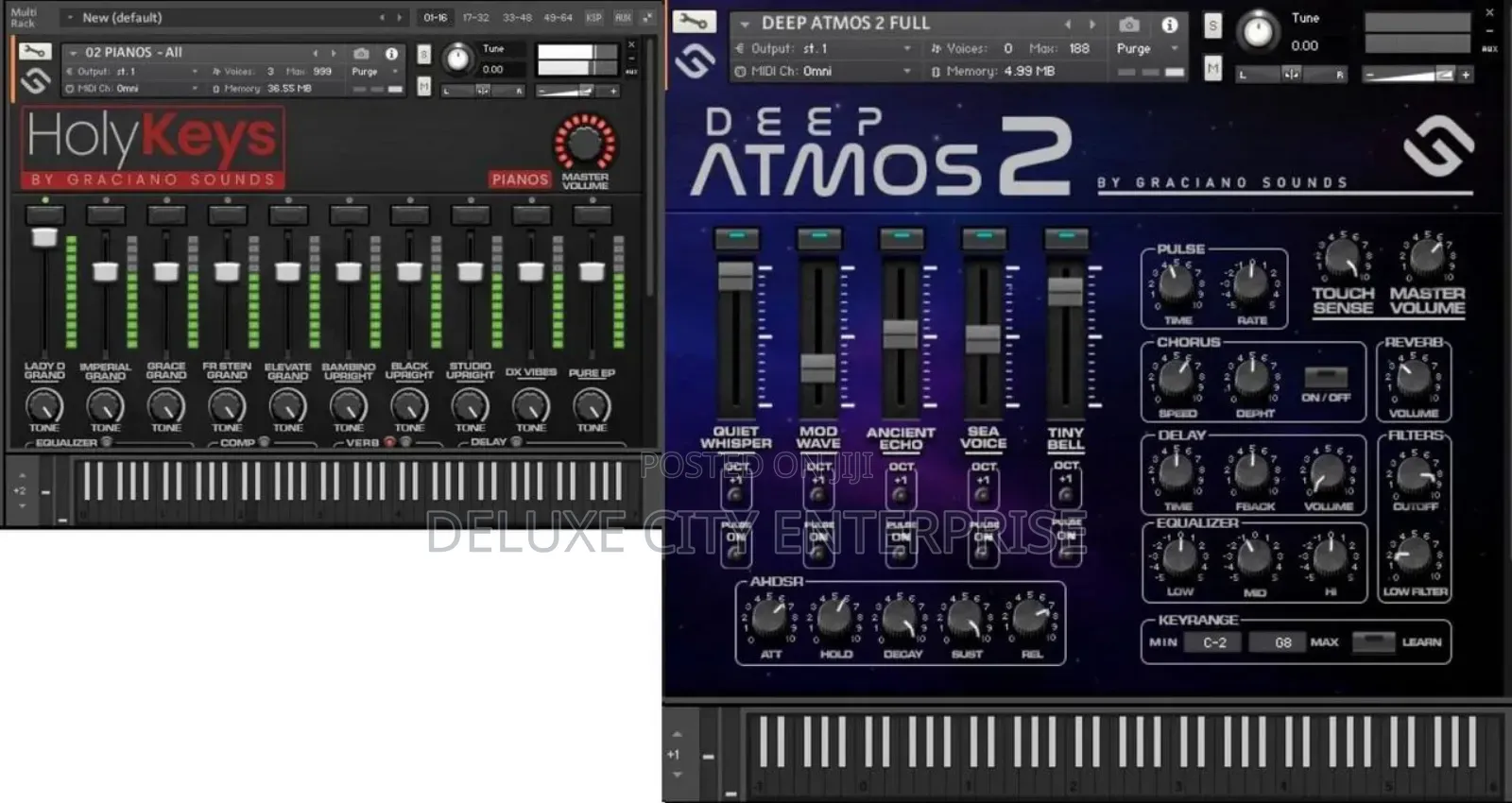Toggle the Chorus ON/OFF switch

coord(1326,378)
